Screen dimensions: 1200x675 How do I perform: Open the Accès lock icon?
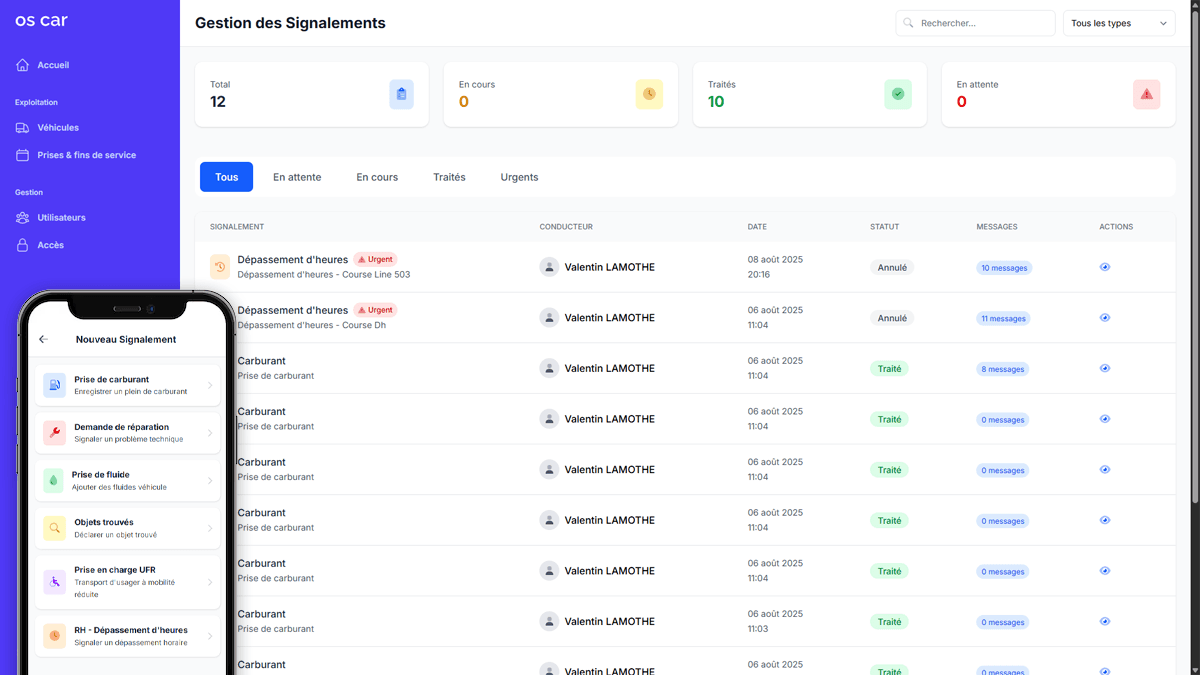[23, 245]
